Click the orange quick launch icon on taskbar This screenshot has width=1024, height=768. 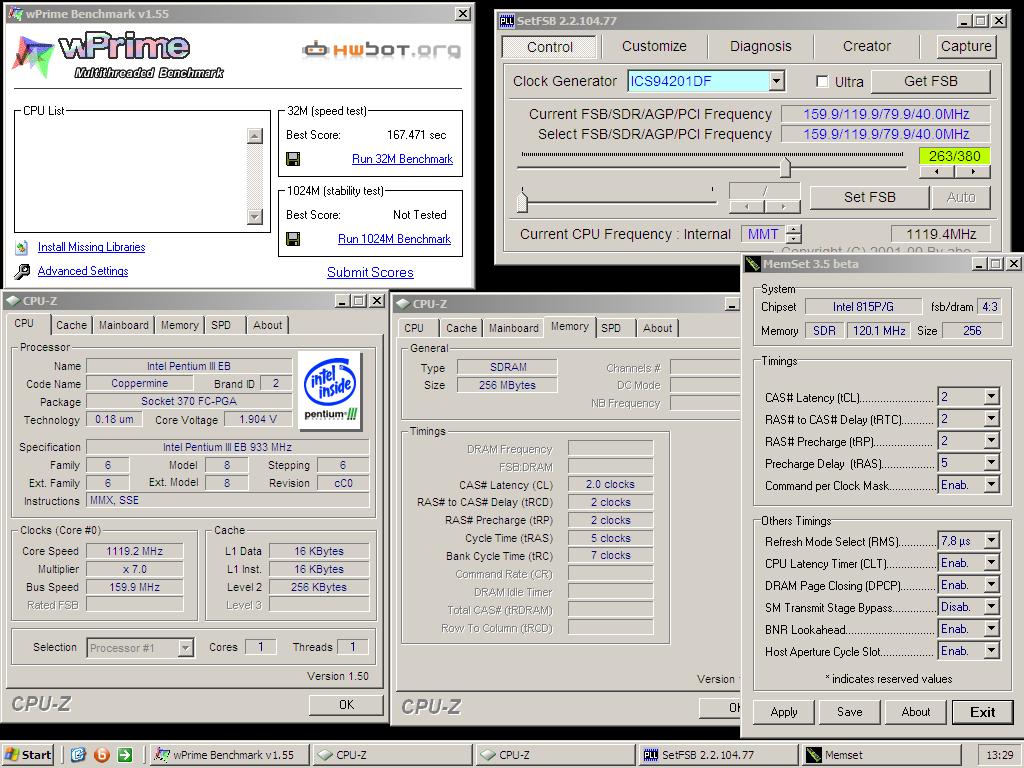(x=102, y=755)
